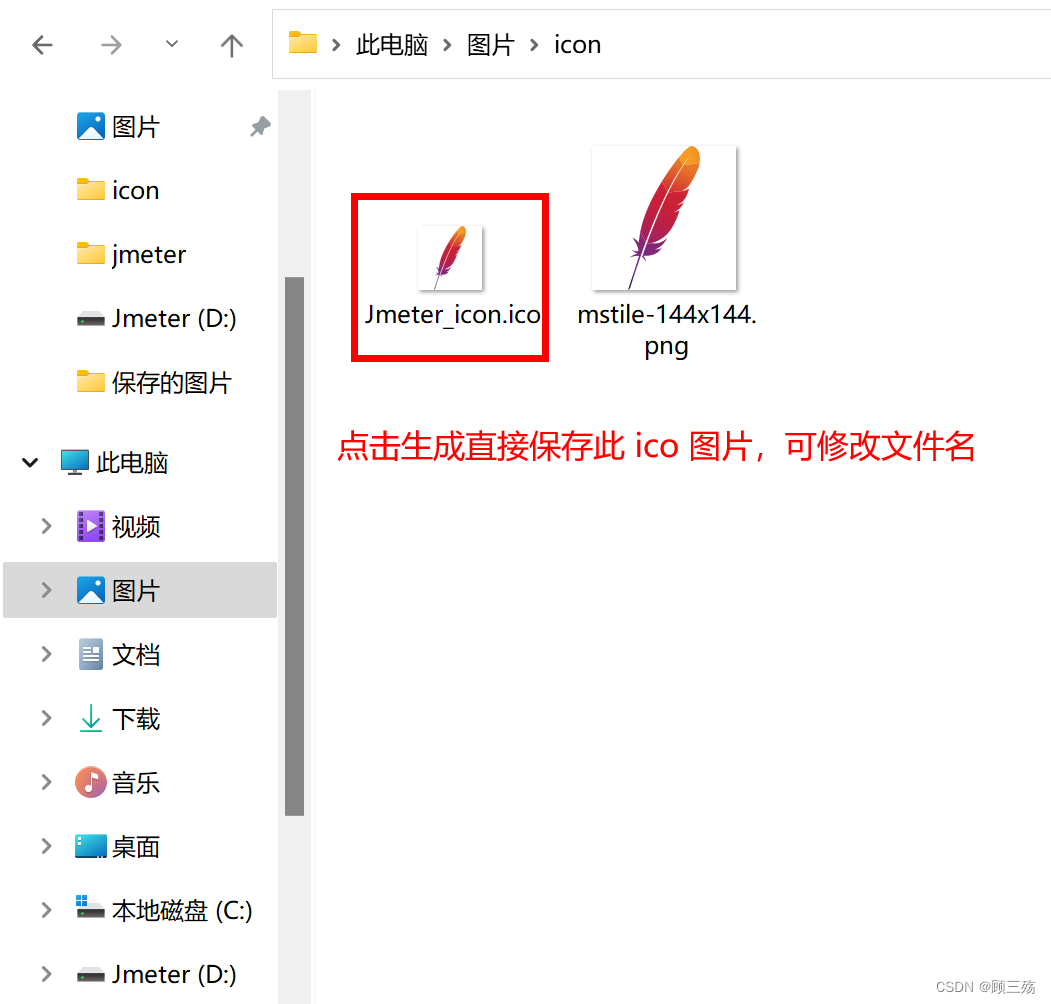The image size is (1051, 1004).
Task: Open 保存的图片 folder in sidebar
Action: coord(154,383)
